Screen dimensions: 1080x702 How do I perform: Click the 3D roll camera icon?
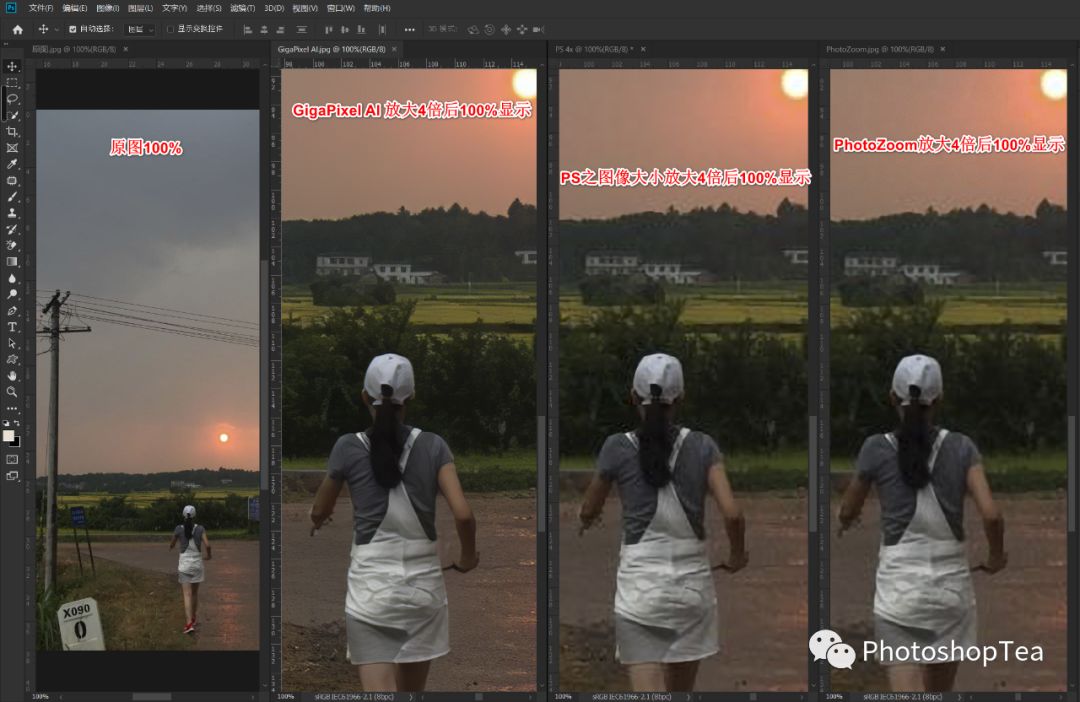point(490,30)
